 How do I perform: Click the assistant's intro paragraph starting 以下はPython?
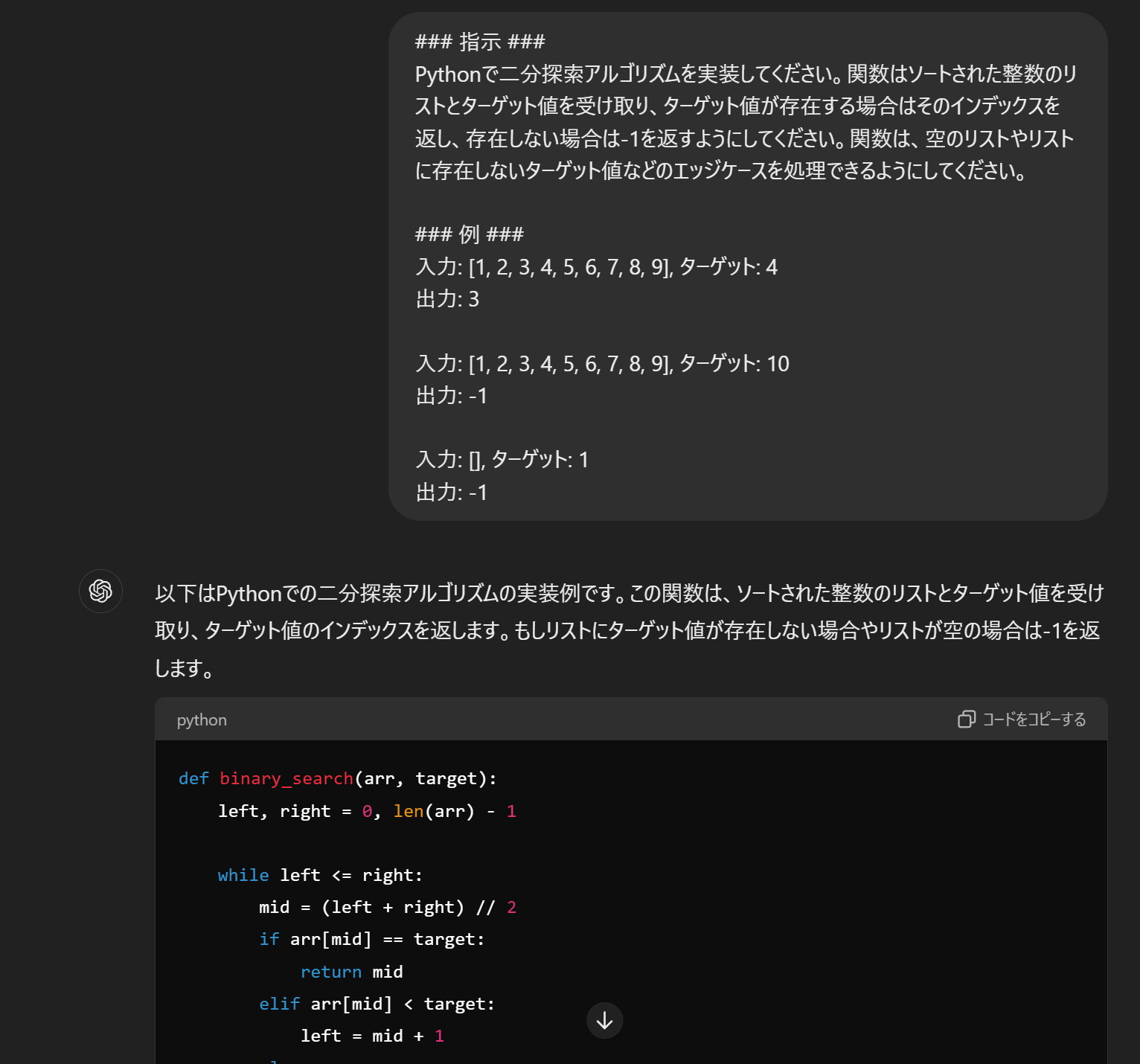(629, 630)
